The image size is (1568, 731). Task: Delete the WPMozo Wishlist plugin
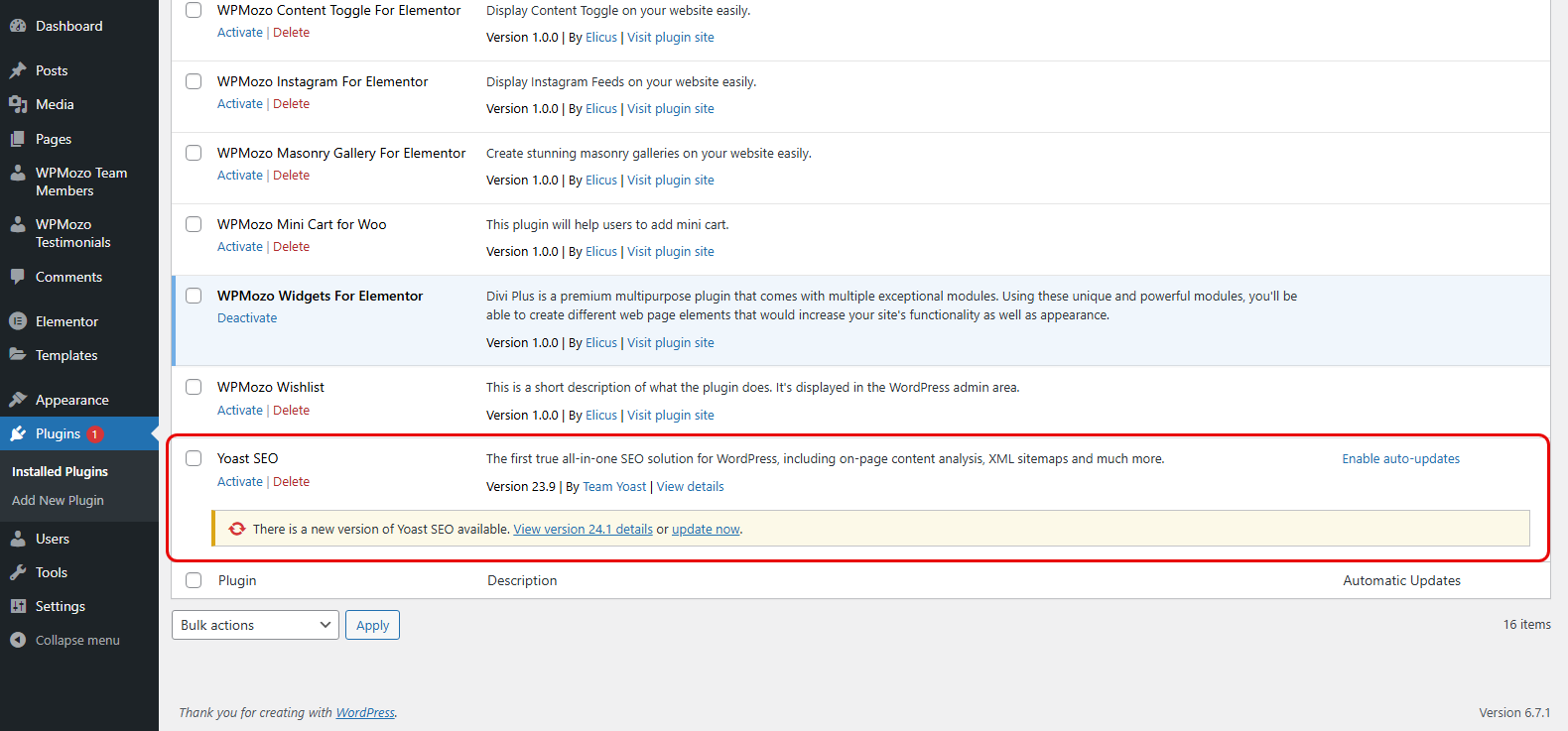tap(291, 410)
